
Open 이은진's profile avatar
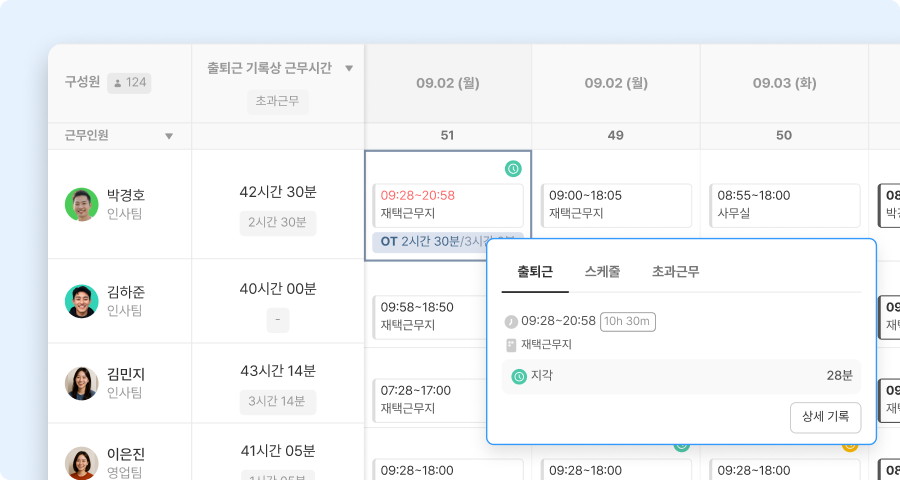(x=82, y=463)
